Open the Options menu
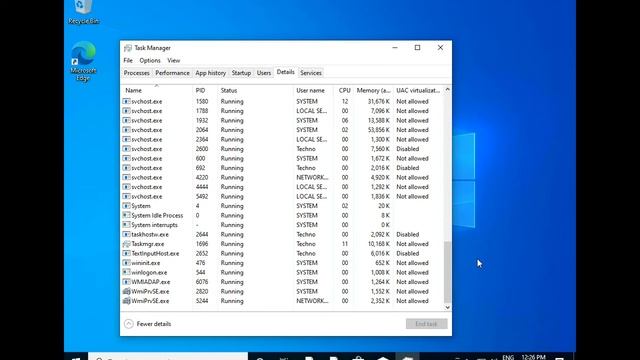640x360 pixels. tap(150, 60)
